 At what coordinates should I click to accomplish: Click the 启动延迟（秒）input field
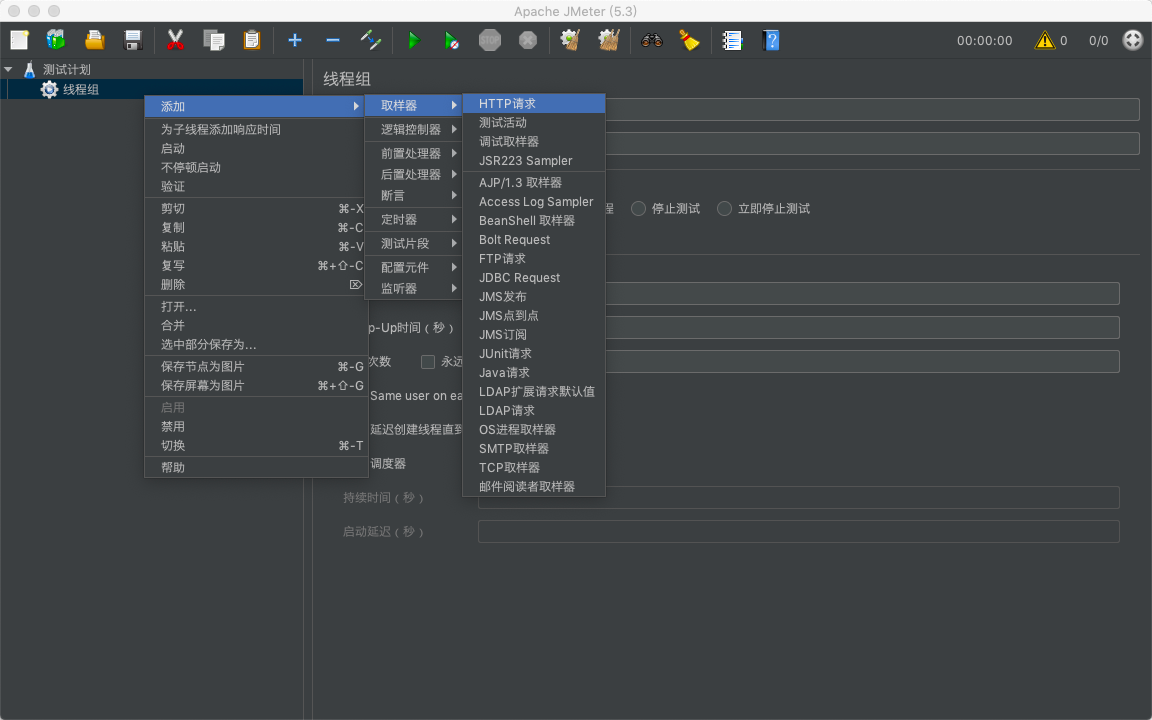799,531
